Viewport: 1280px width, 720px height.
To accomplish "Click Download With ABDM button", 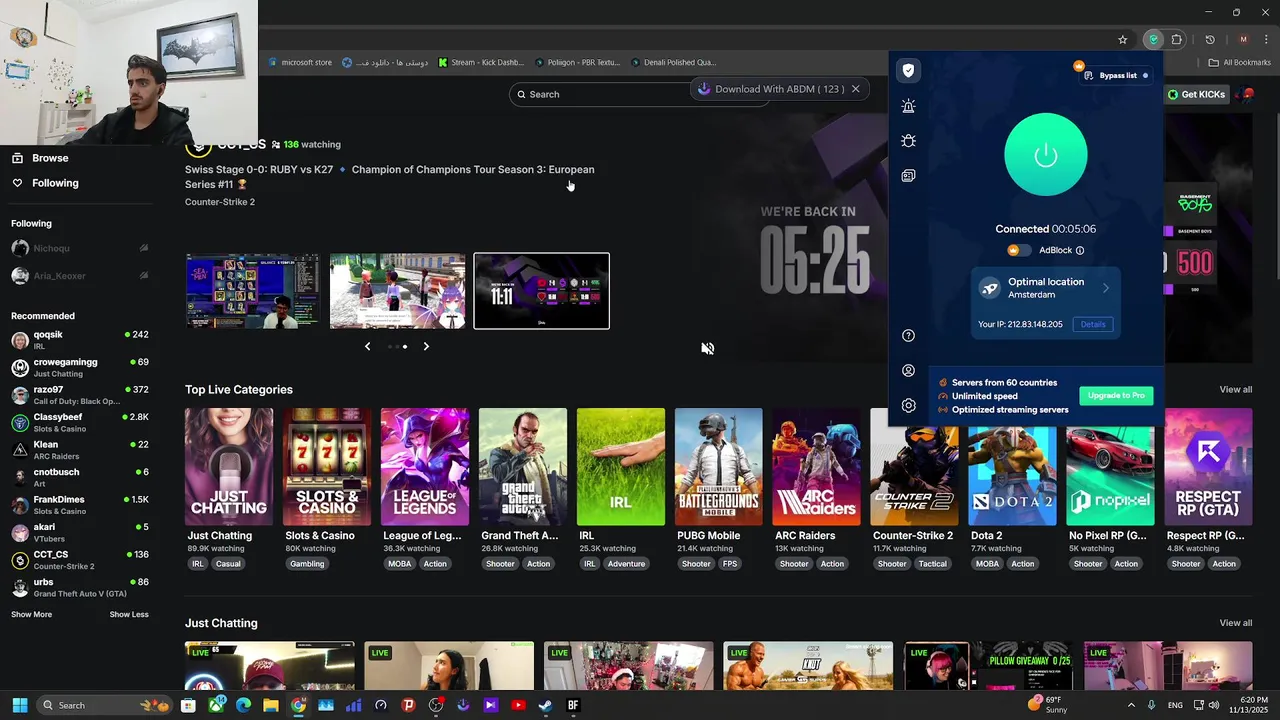I will [770, 89].
